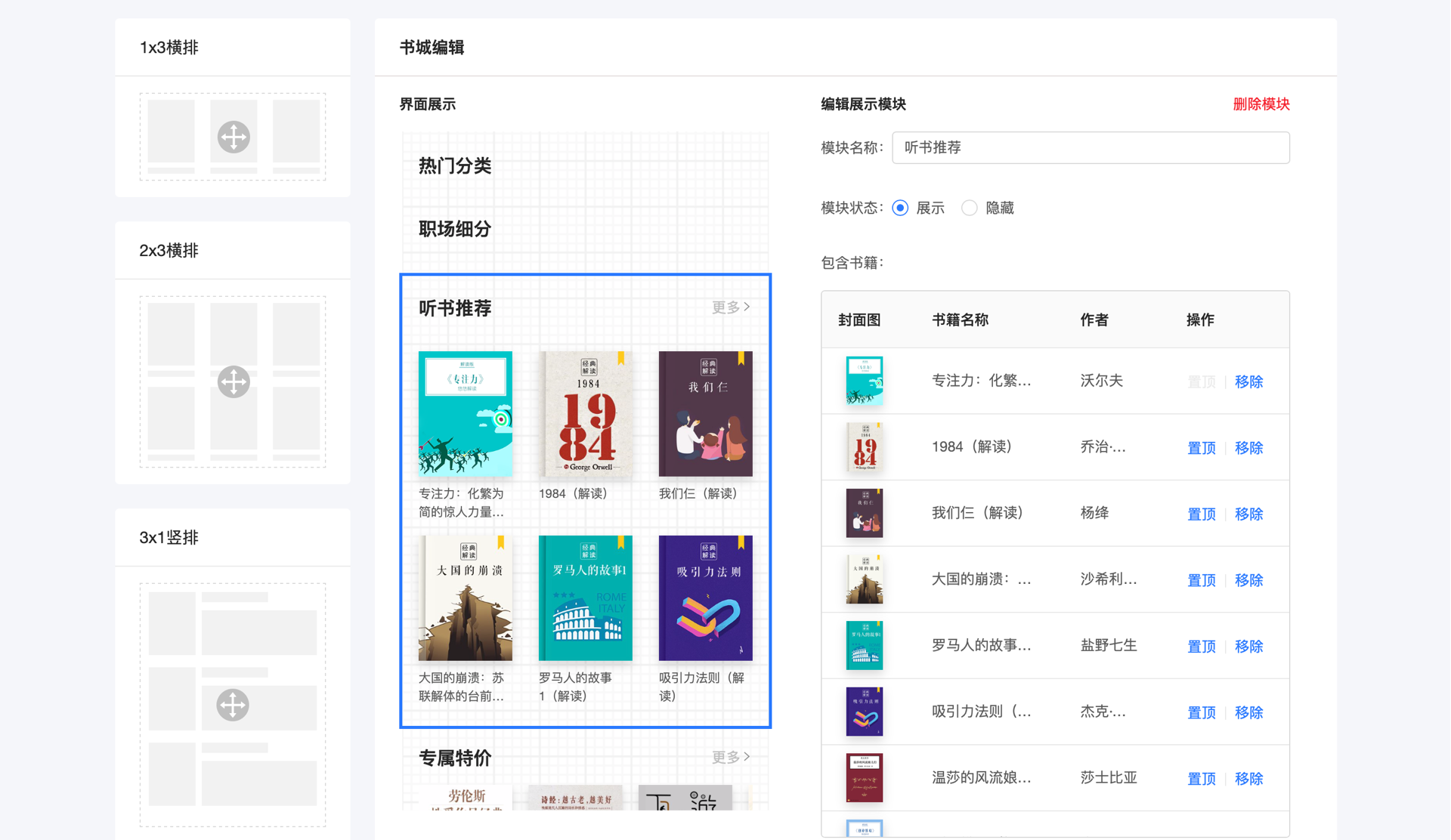This screenshot has height=840, width=1451.
Task: Select the 职场细分 module in preview
Action: click(455, 229)
